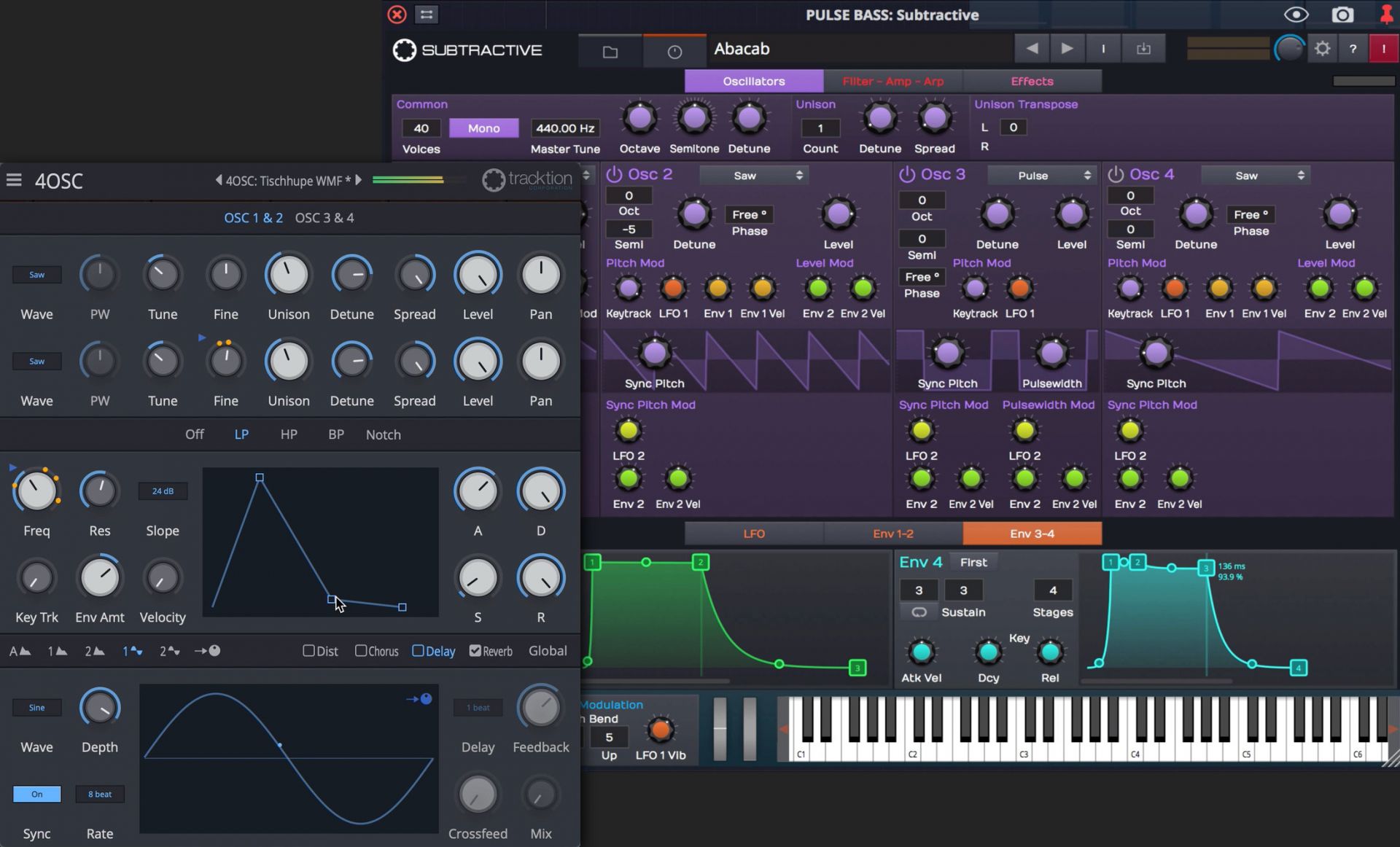Enable the Chorus effect checkbox
This screenshot has width=1400, height=847.
coord(360,651)
